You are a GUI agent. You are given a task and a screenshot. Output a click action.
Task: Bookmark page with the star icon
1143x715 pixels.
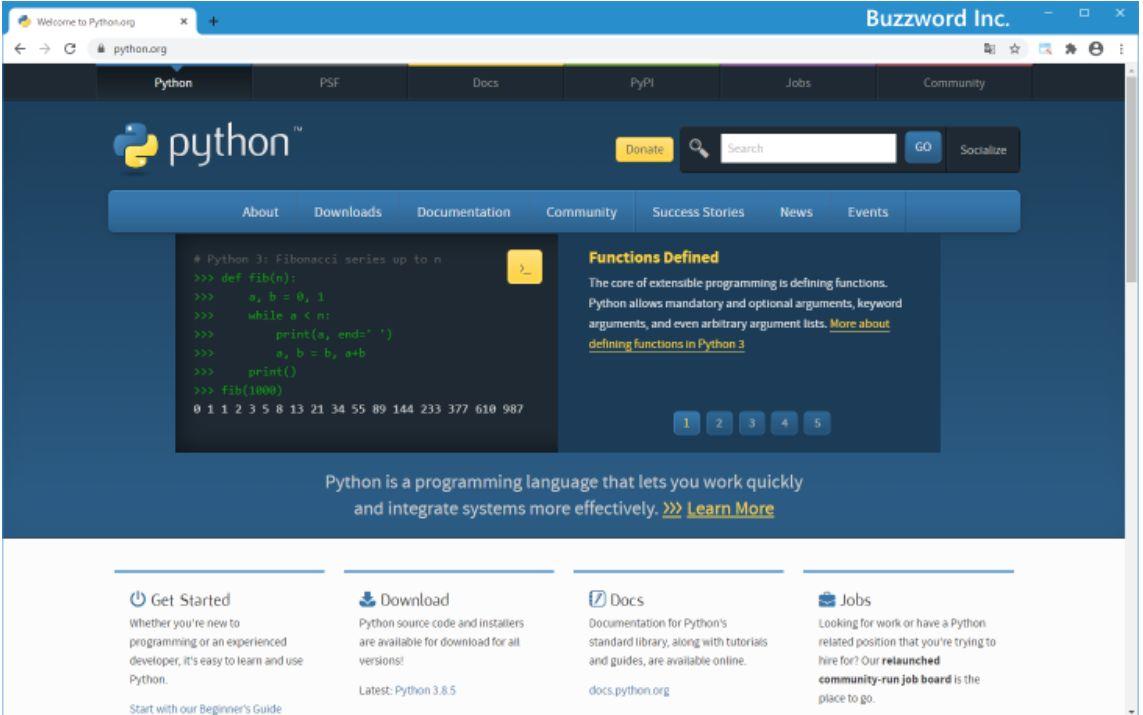1015,49
